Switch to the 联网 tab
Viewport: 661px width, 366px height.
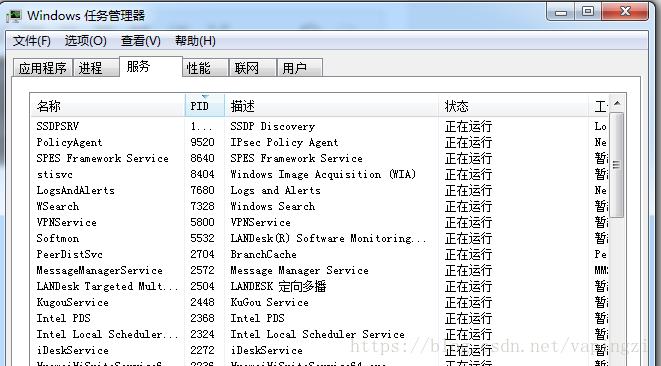coord(253,68)
